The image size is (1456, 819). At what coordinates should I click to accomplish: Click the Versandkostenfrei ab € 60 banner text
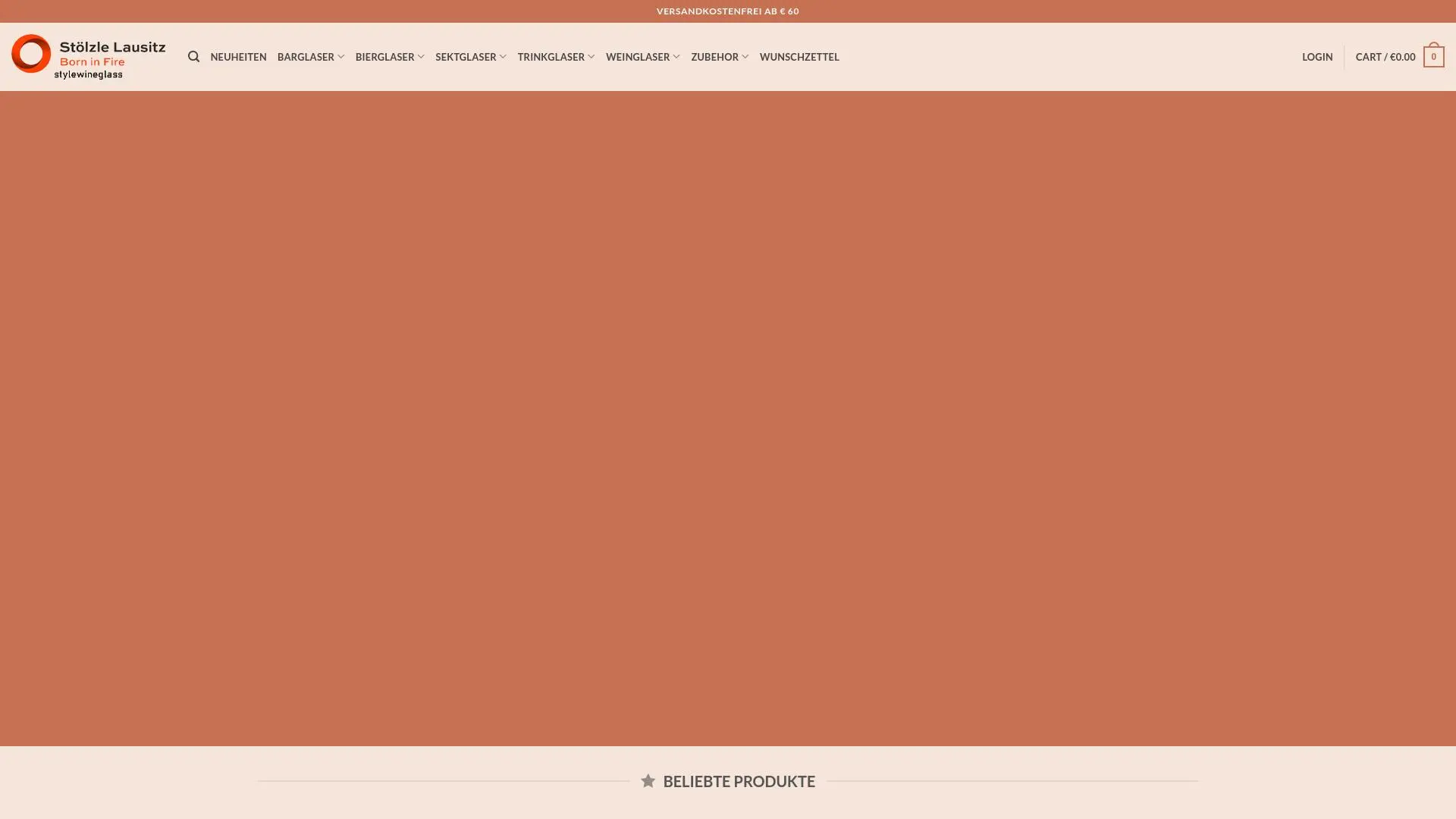[x=727, y=11]
